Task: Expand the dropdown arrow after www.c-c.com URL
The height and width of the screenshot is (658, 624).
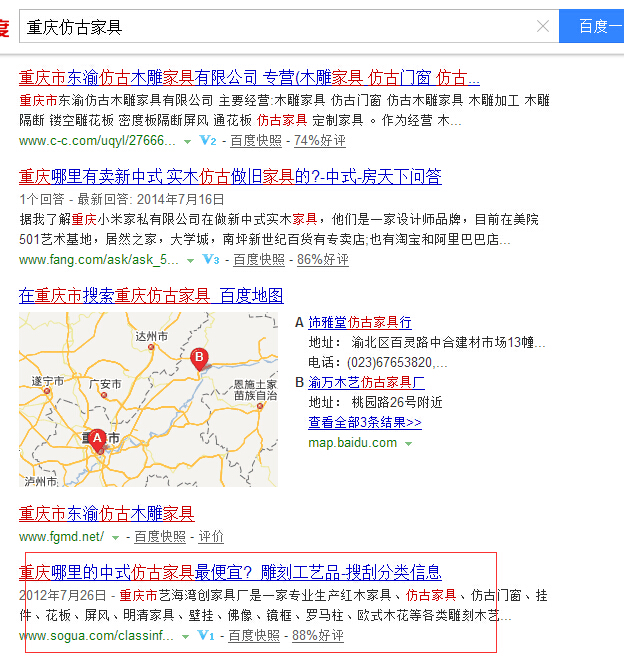Action: click(x=187, y=141)
